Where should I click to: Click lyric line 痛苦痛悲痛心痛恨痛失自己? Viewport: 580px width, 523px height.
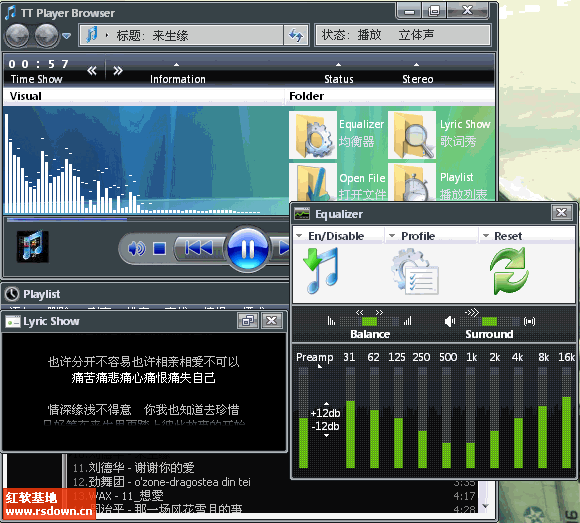coord(144,378)
